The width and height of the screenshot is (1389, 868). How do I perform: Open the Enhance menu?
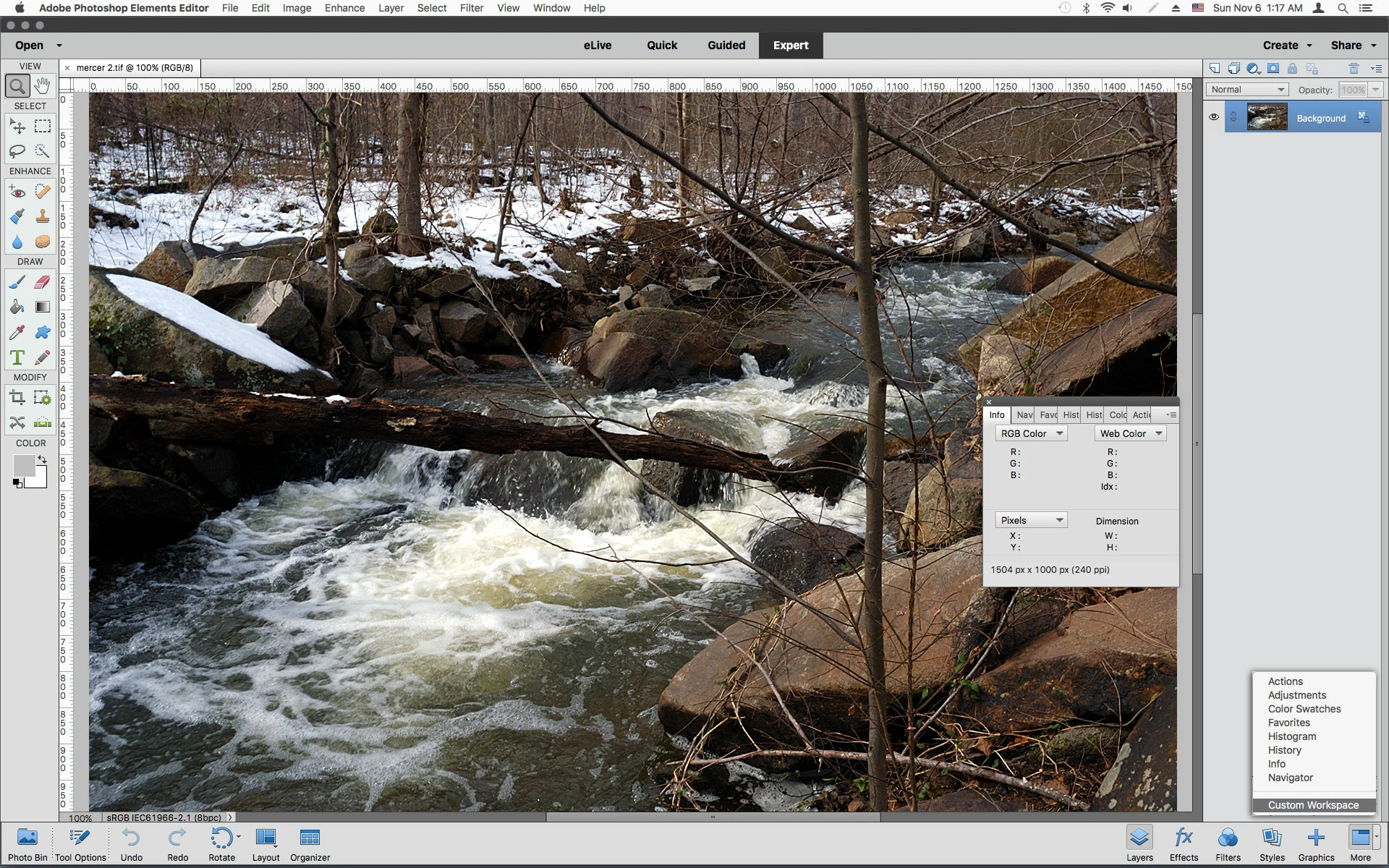[x=344, y=8]
